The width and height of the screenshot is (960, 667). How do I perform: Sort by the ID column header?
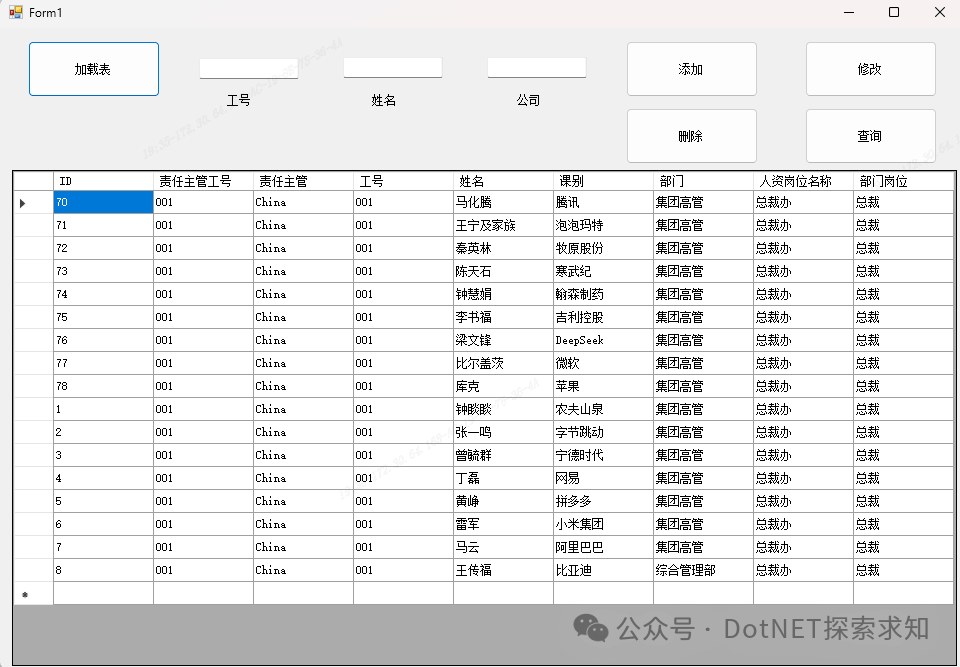103,181
